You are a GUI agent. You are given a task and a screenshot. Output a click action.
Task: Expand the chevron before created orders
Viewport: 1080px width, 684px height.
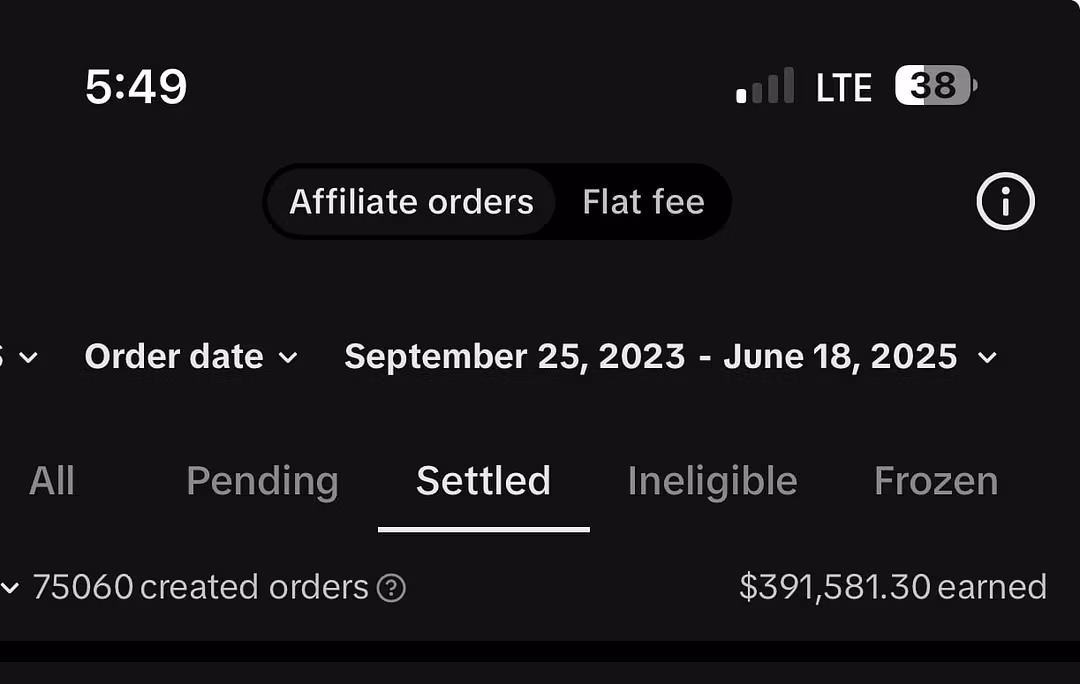coord(10,588)
